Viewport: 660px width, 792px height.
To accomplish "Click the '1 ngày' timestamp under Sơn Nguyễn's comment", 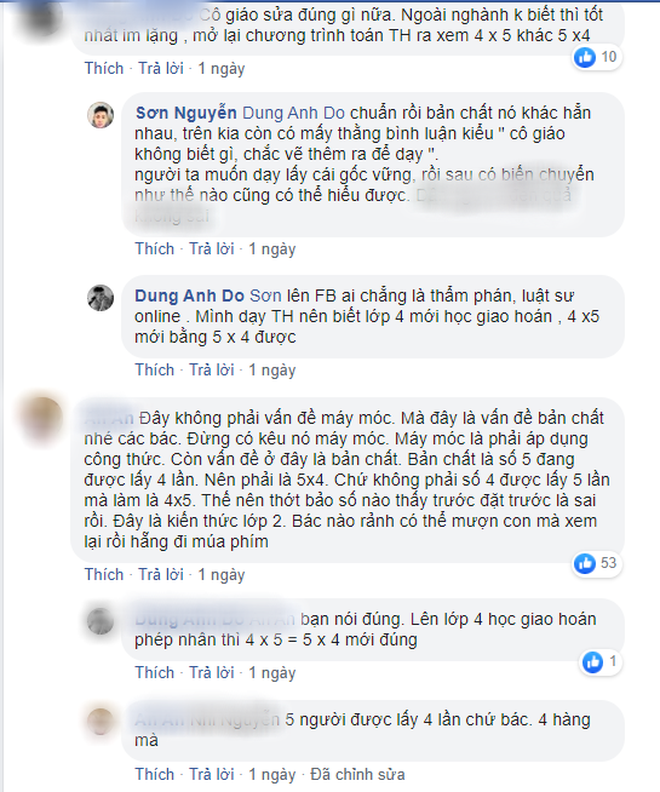I will 272,249.
